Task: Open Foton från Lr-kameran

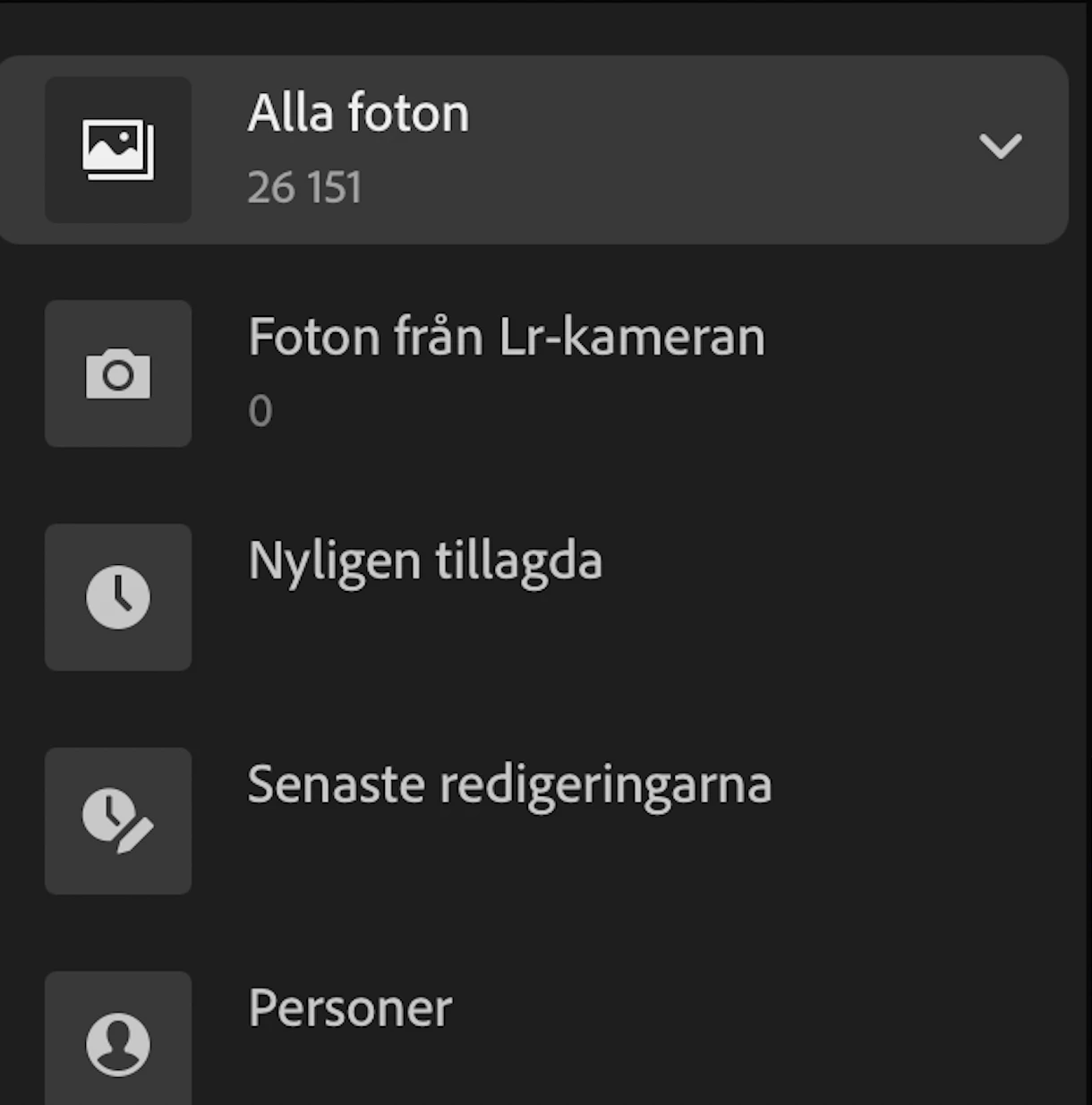Action: (507, 338)
